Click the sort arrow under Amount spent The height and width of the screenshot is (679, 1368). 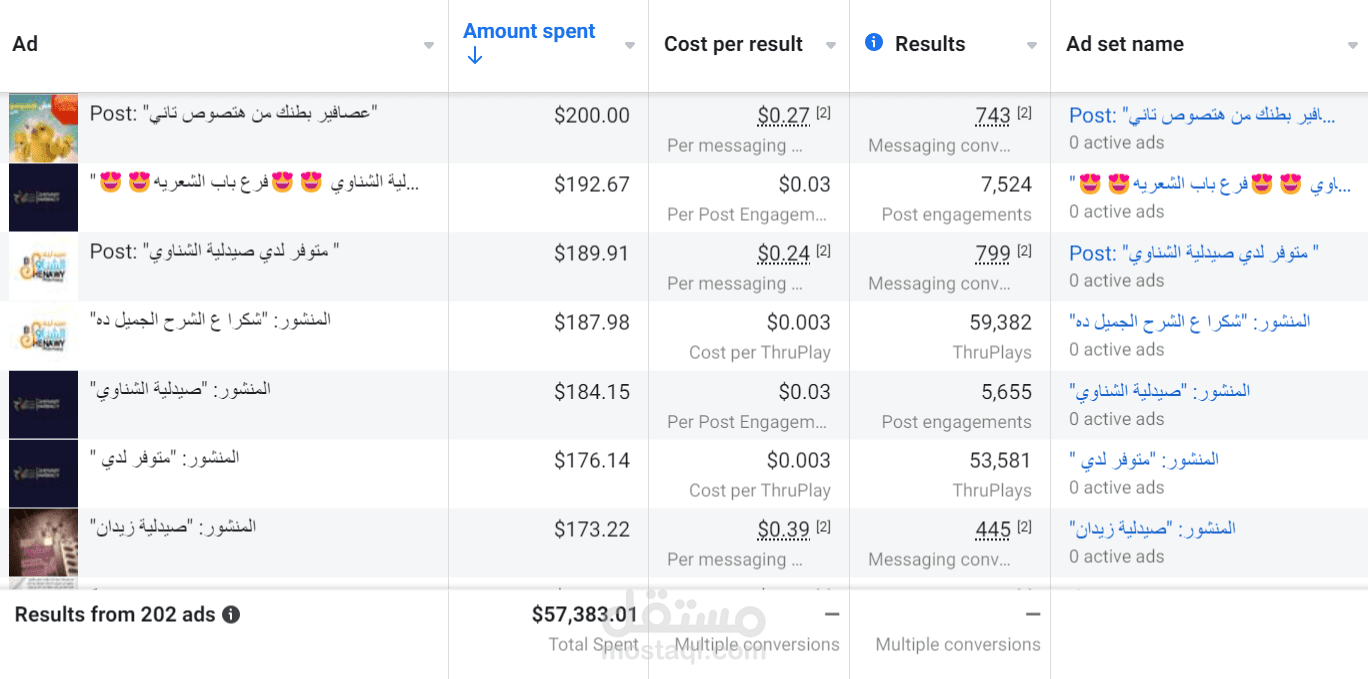(475, 57)
